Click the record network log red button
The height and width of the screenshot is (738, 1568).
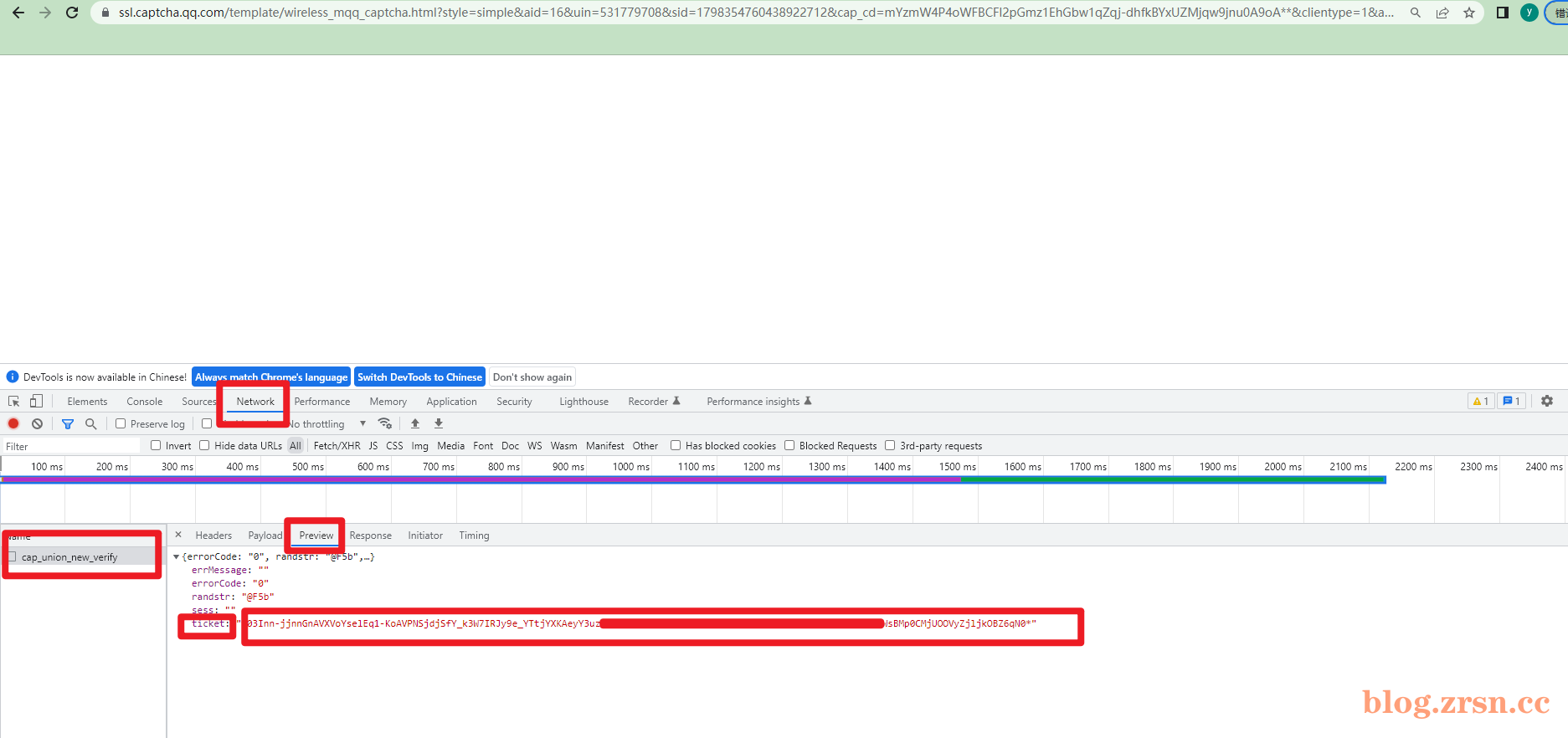pyautogui.click(x=13, y=423)
